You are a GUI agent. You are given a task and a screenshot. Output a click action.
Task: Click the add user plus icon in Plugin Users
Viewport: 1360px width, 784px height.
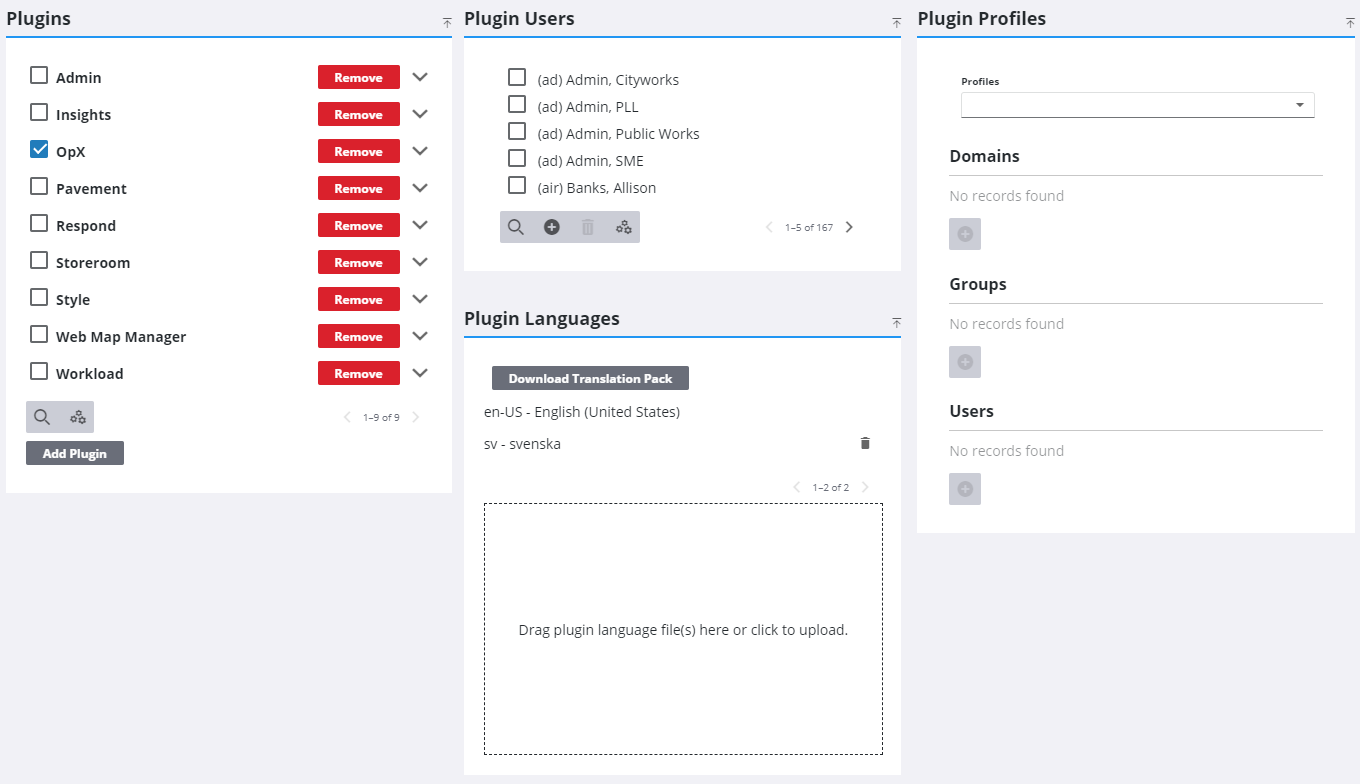coord(552,227)
